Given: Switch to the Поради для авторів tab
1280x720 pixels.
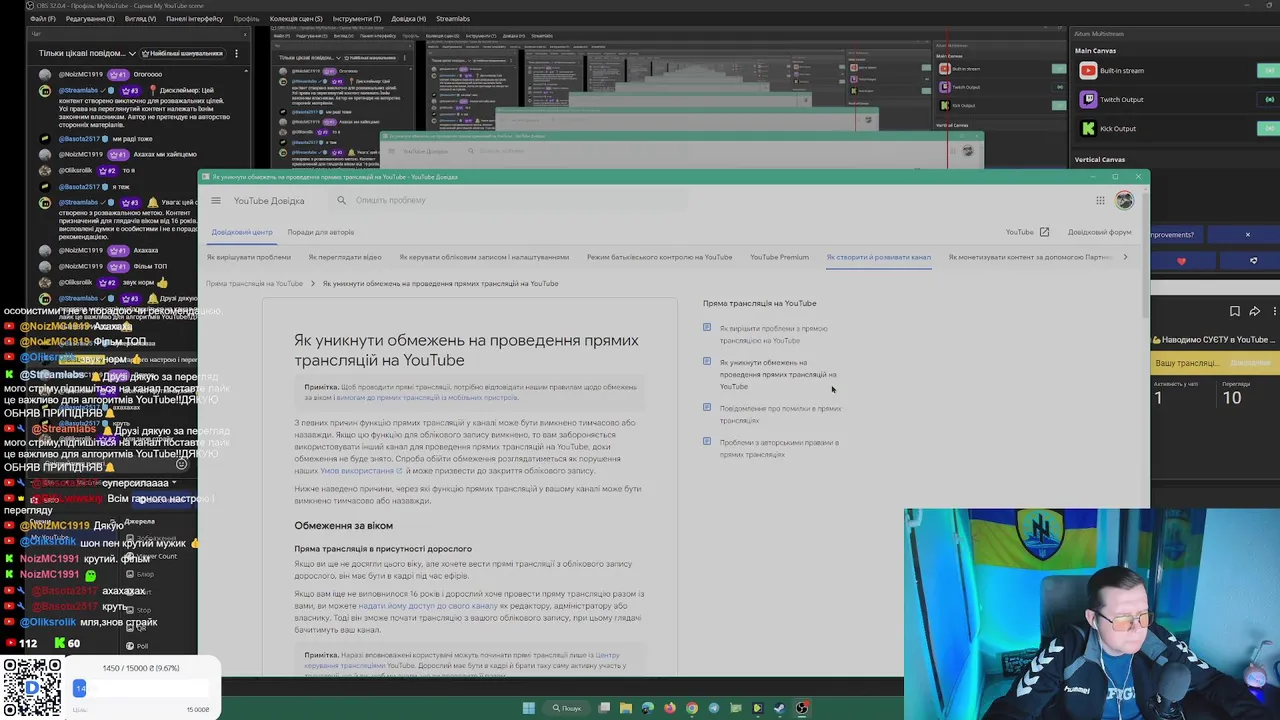Looking at the screenshot, I should [x=321, y=232].
